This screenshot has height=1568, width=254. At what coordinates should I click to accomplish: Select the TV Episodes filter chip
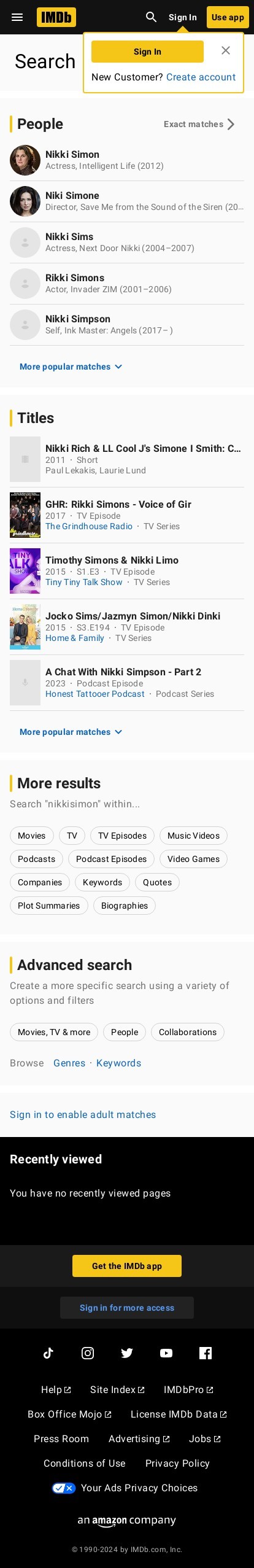point(122,836)
